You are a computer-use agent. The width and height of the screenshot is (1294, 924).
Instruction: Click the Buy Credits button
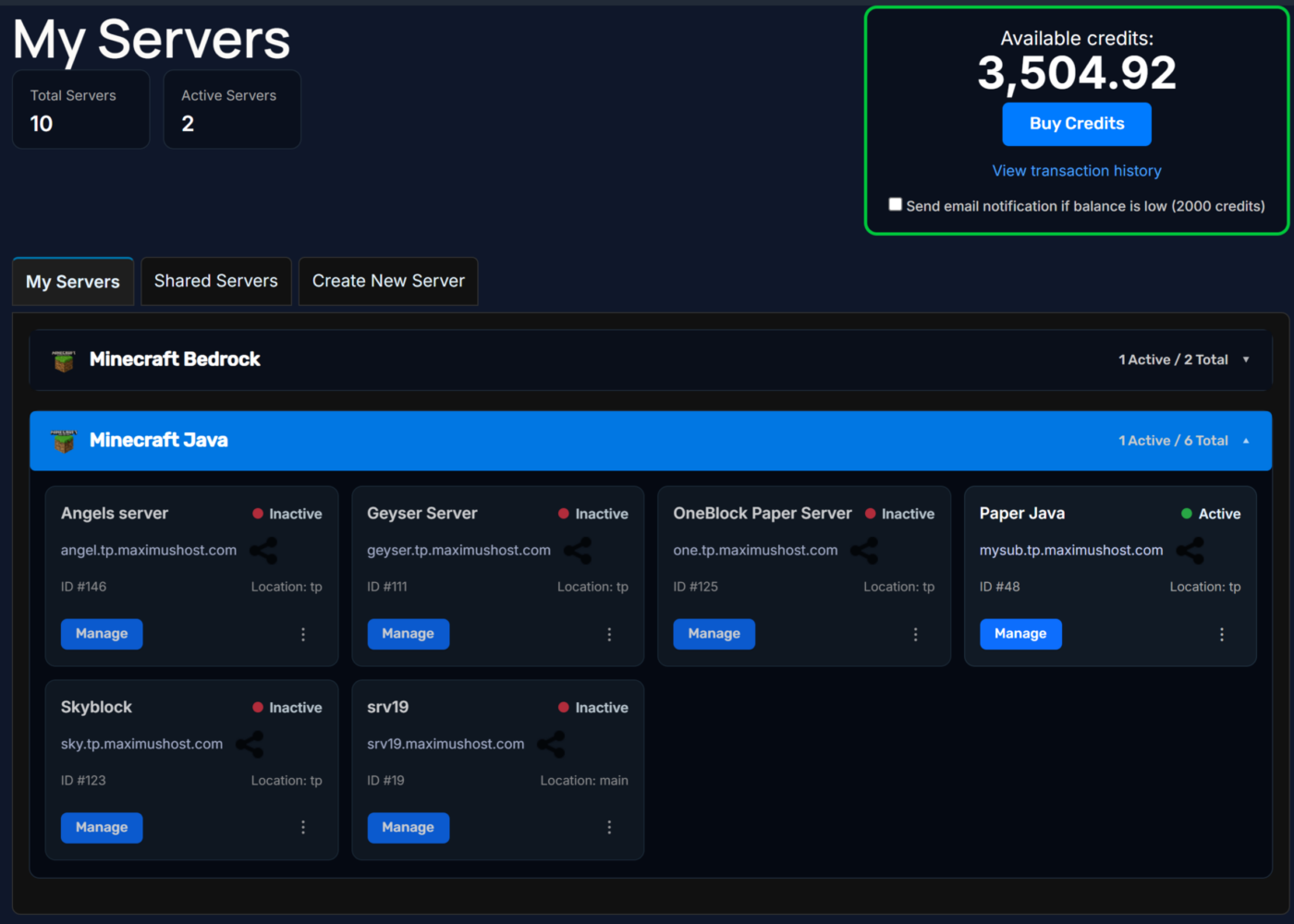pos(1077,124)
